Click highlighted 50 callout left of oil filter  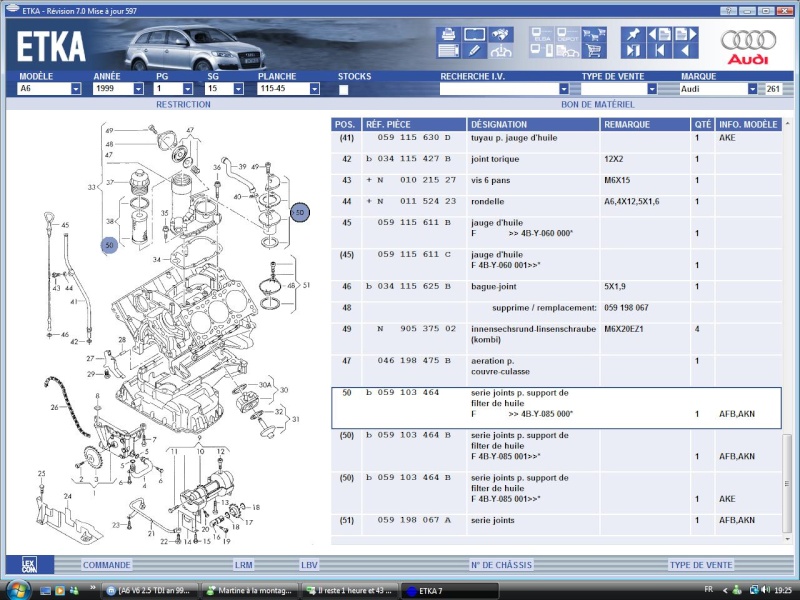point(109,245)
